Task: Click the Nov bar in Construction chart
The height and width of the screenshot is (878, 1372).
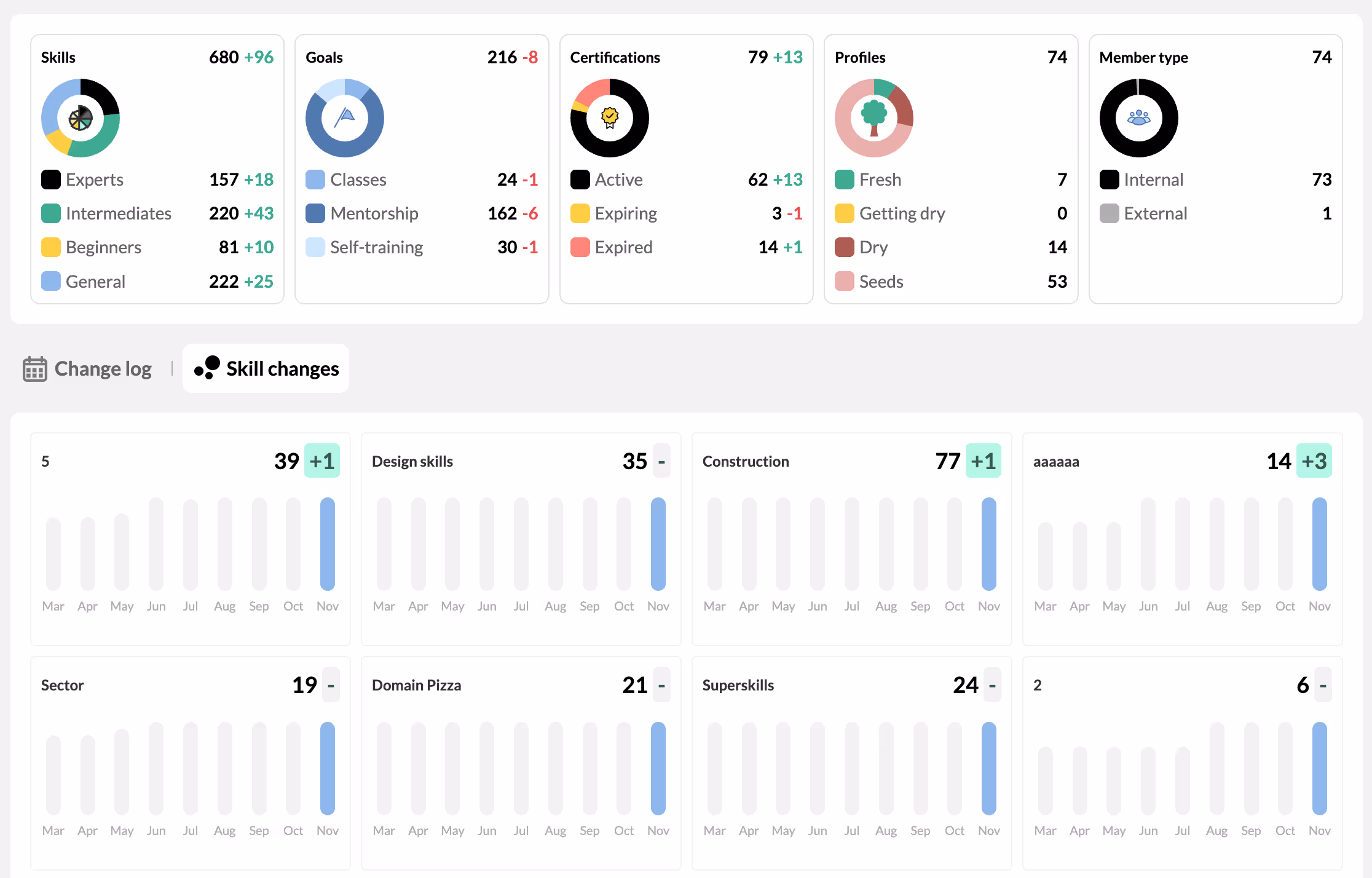Action: coord(988,544)
